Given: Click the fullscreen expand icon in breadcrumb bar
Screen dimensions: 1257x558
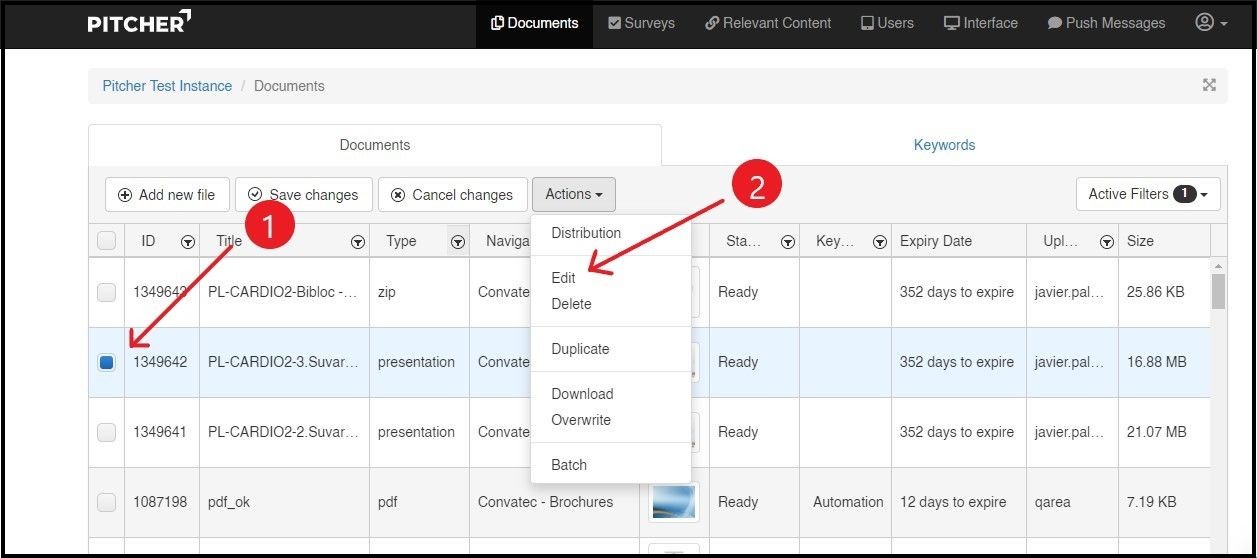Looking at the screenshot, I should coord(1208,86).
